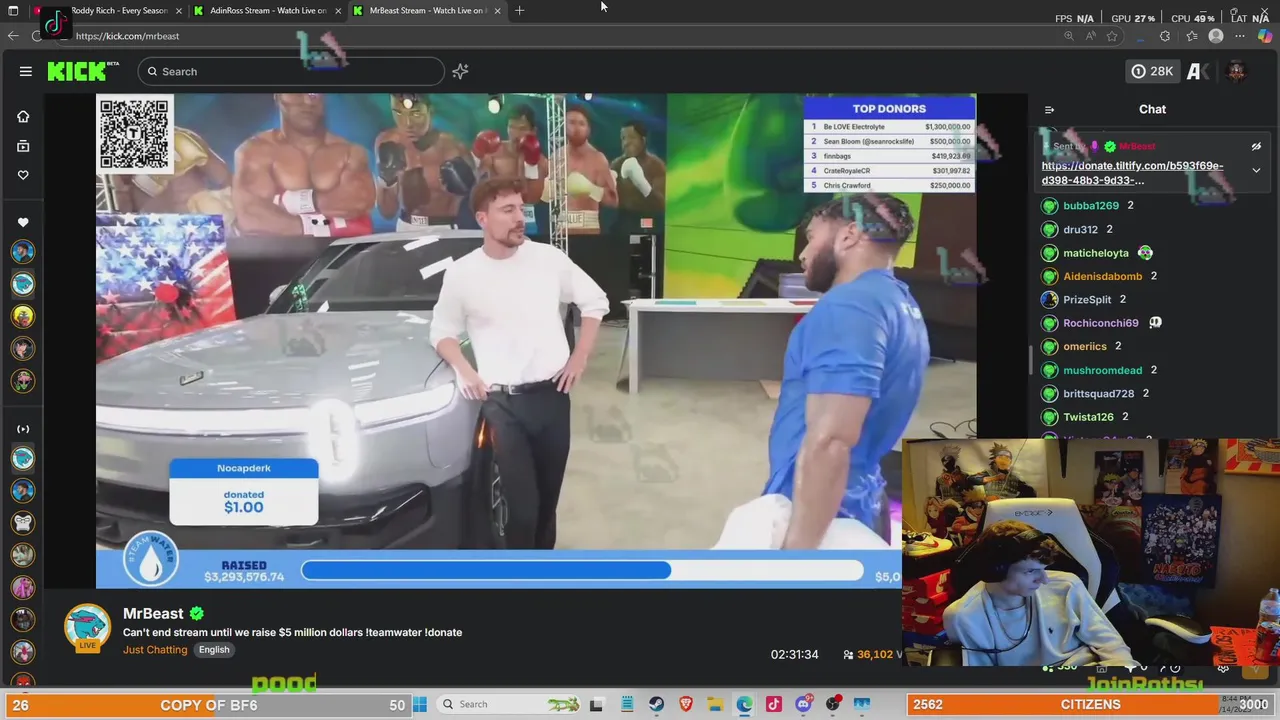The image size is (1280, 720).
Task: Open the 28K points balance button
Action: (1152, 71)
